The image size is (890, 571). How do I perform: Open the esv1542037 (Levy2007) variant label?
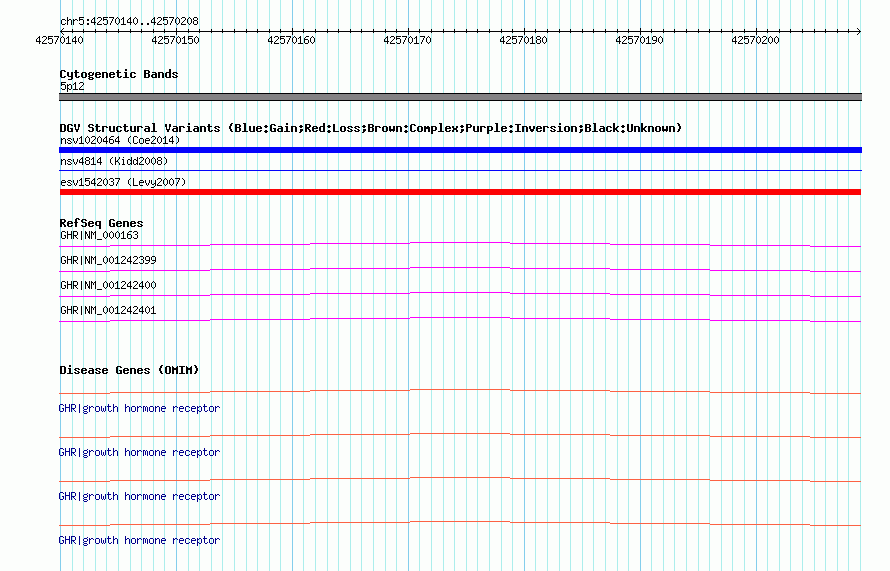pos(123,182)
